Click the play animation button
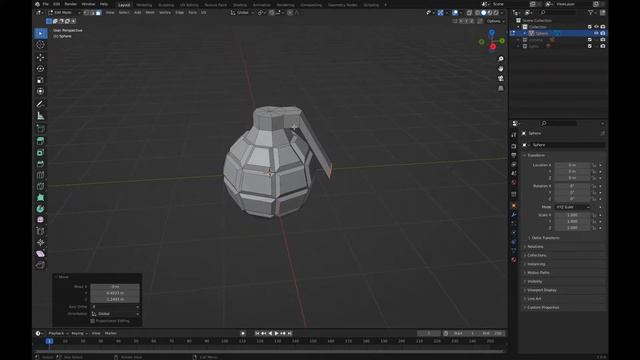 (x=276, y=333)
